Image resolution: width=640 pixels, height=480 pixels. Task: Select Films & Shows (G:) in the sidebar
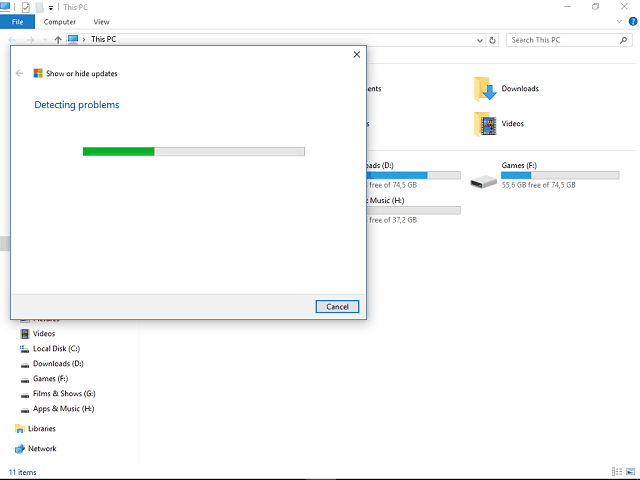tap(64, 393)
